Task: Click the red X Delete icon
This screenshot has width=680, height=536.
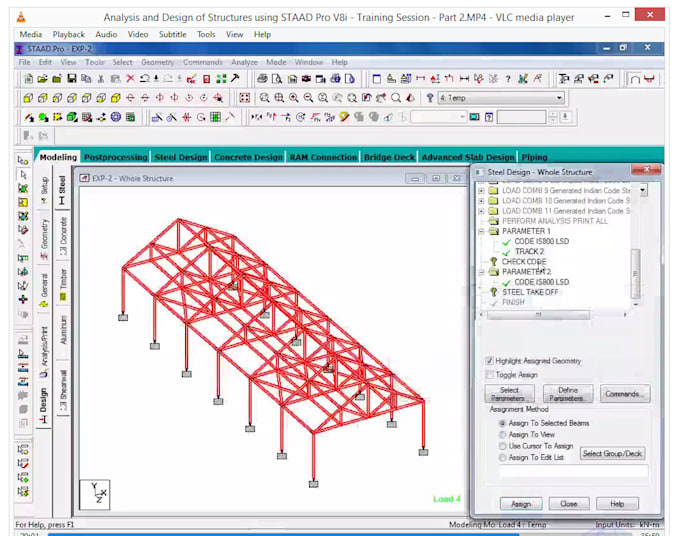Action: click(x=130, y=79)
